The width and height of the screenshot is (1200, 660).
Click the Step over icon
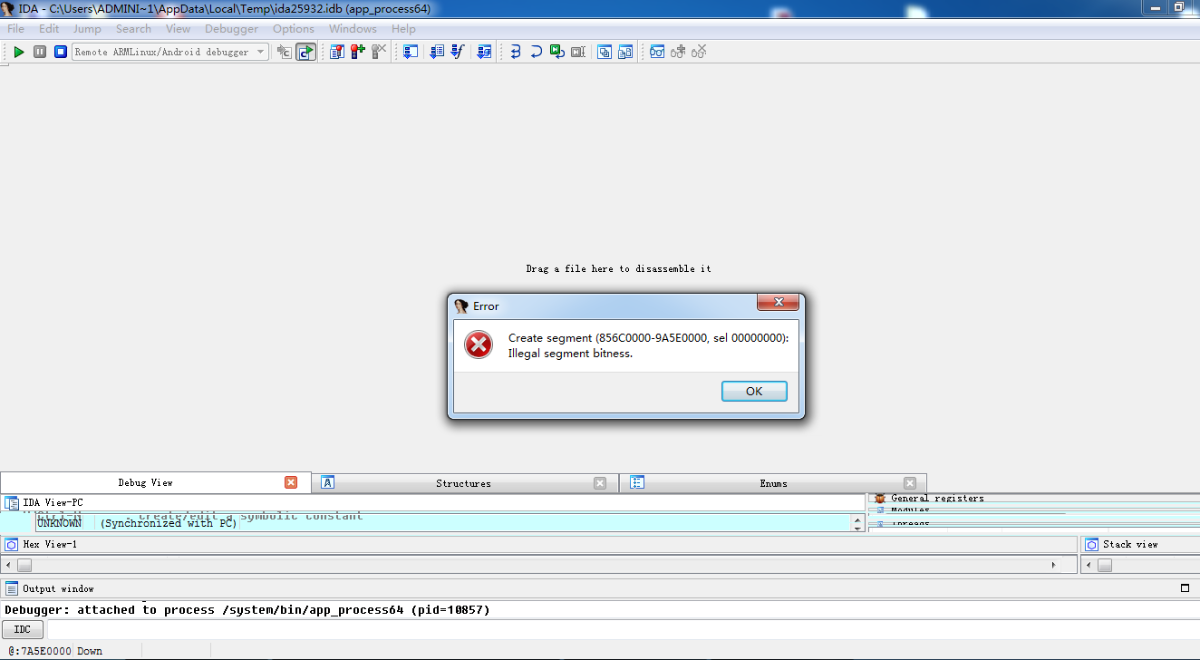click(536, 51)
